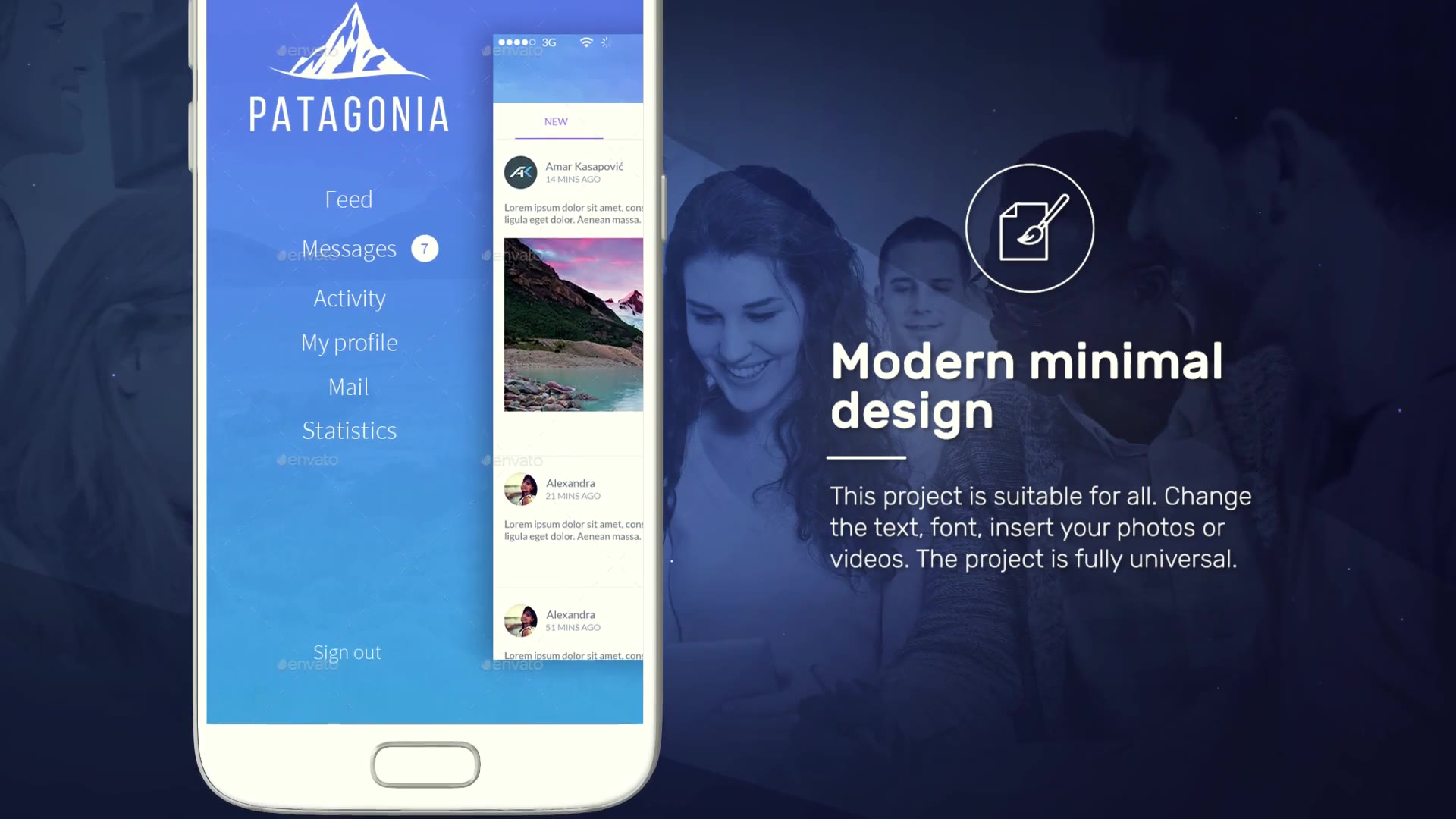Screen dimensions: 1456x819
Task: Open the edit/design tool icon
Action: pos(1030,230)
